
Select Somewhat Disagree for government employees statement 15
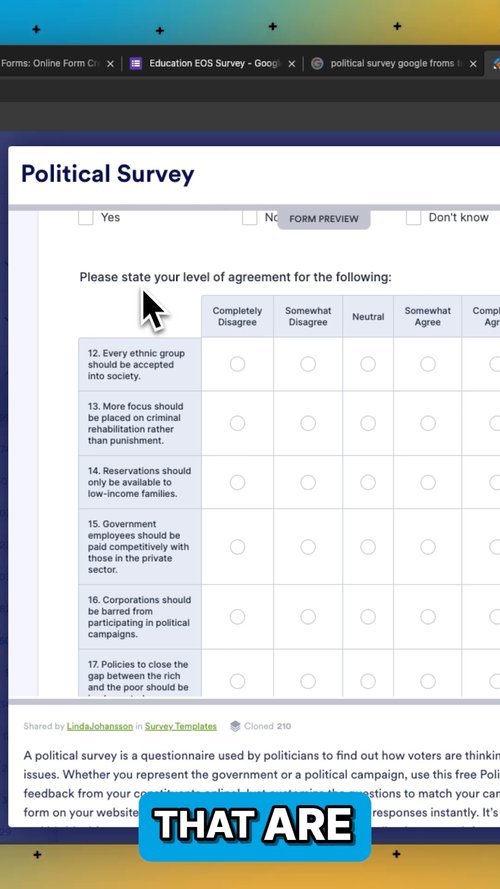click(x=308, y=547)
